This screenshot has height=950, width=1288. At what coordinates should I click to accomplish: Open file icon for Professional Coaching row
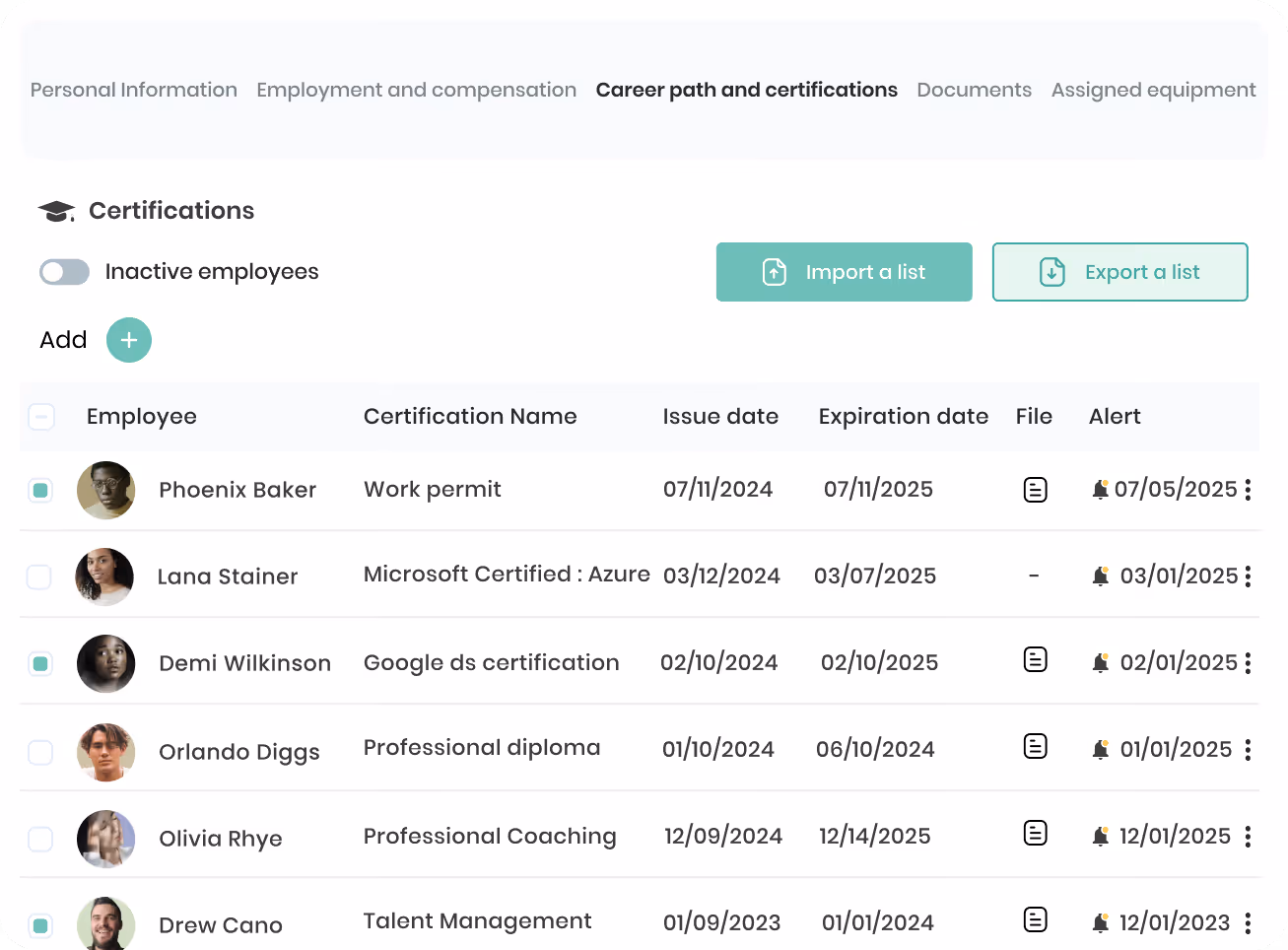[x=1035, y=833]
